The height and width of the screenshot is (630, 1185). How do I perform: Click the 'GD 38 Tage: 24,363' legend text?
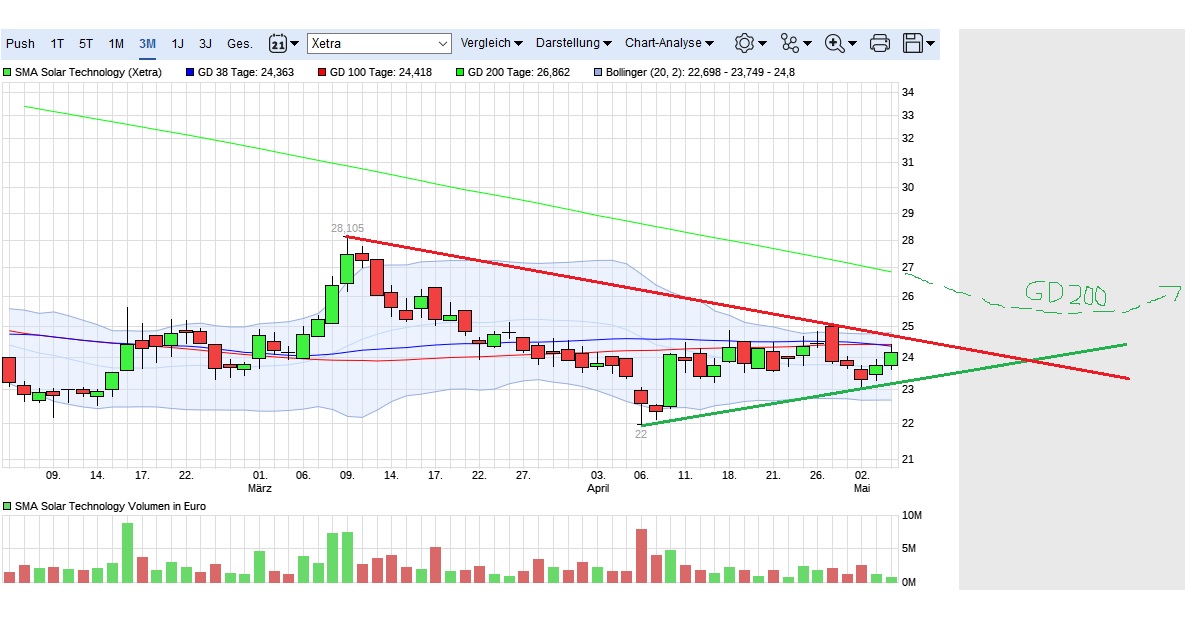246,73
